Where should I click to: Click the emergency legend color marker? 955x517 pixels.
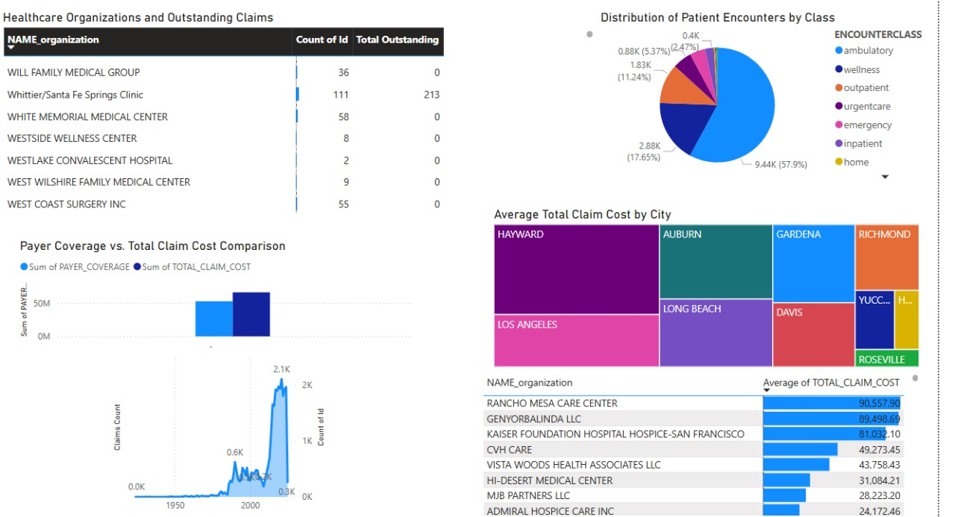click(838, 125)
